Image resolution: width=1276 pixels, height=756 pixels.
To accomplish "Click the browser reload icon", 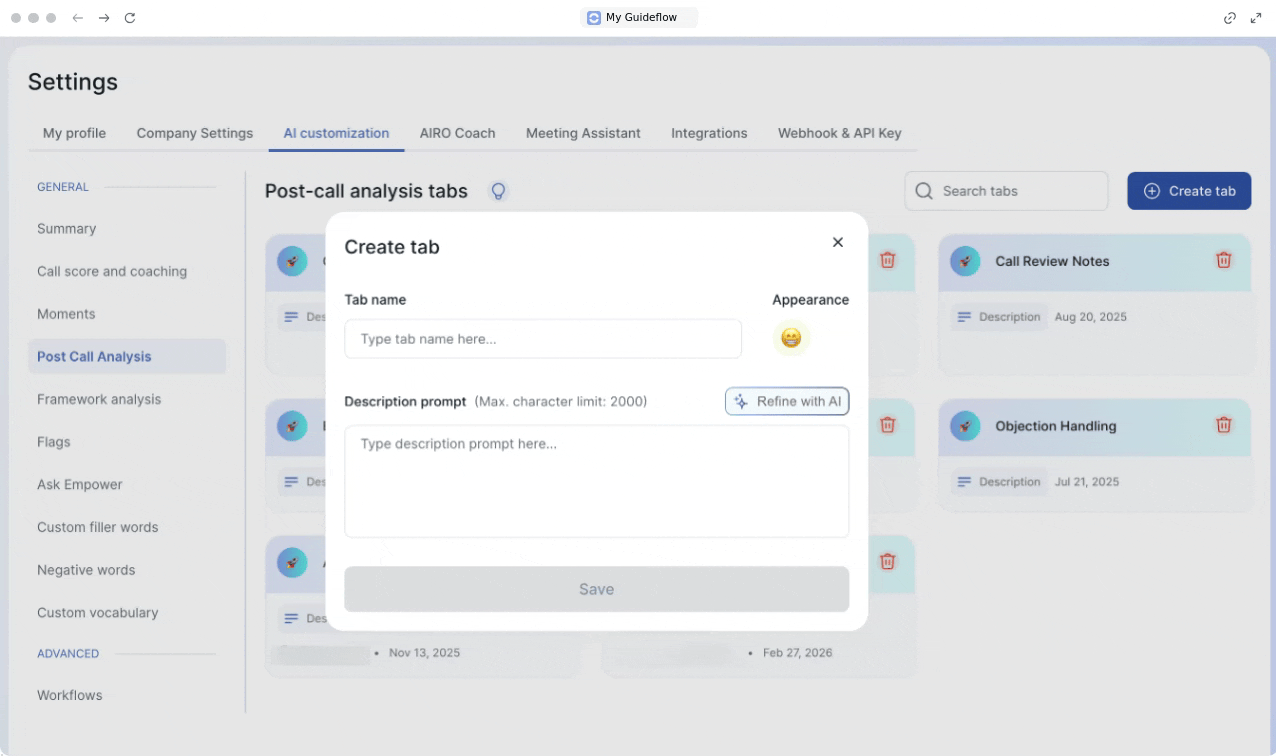I will (x=130, y=18).
